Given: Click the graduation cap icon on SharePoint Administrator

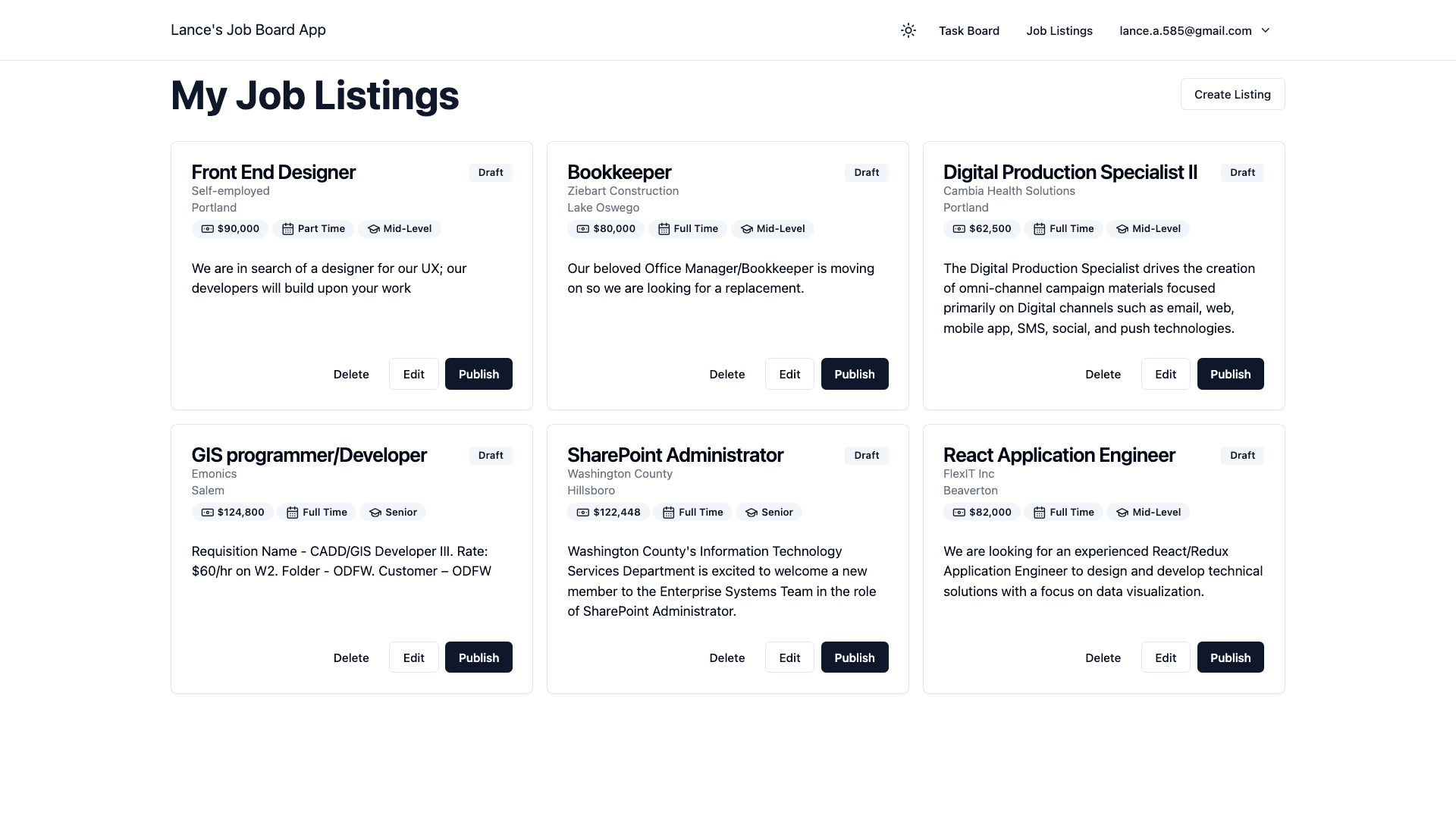Looking at the screenshot, I should coord(751,513).
